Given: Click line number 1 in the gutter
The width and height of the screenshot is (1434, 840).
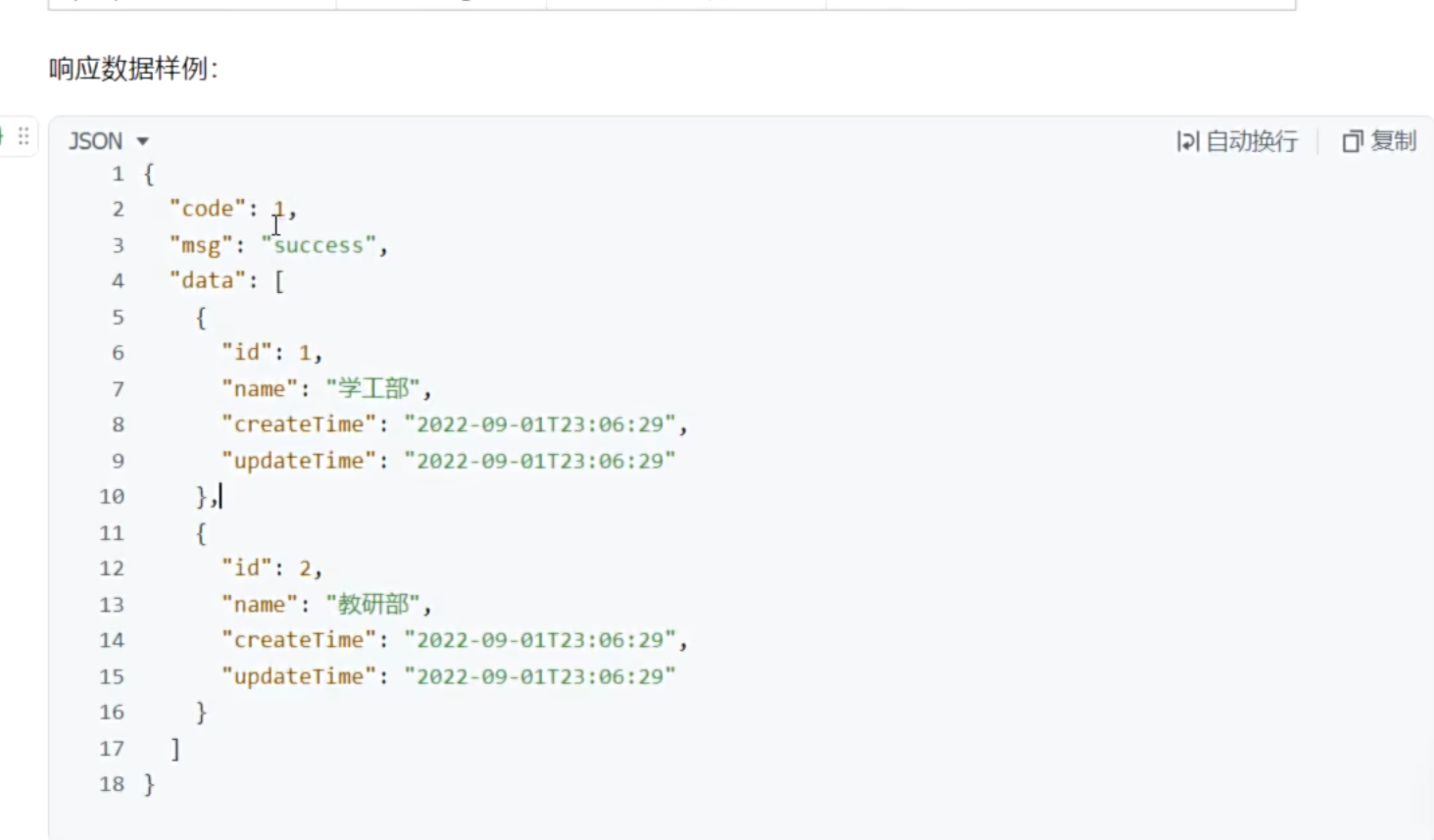Looking at the screenshot, I should pos(118,174).
